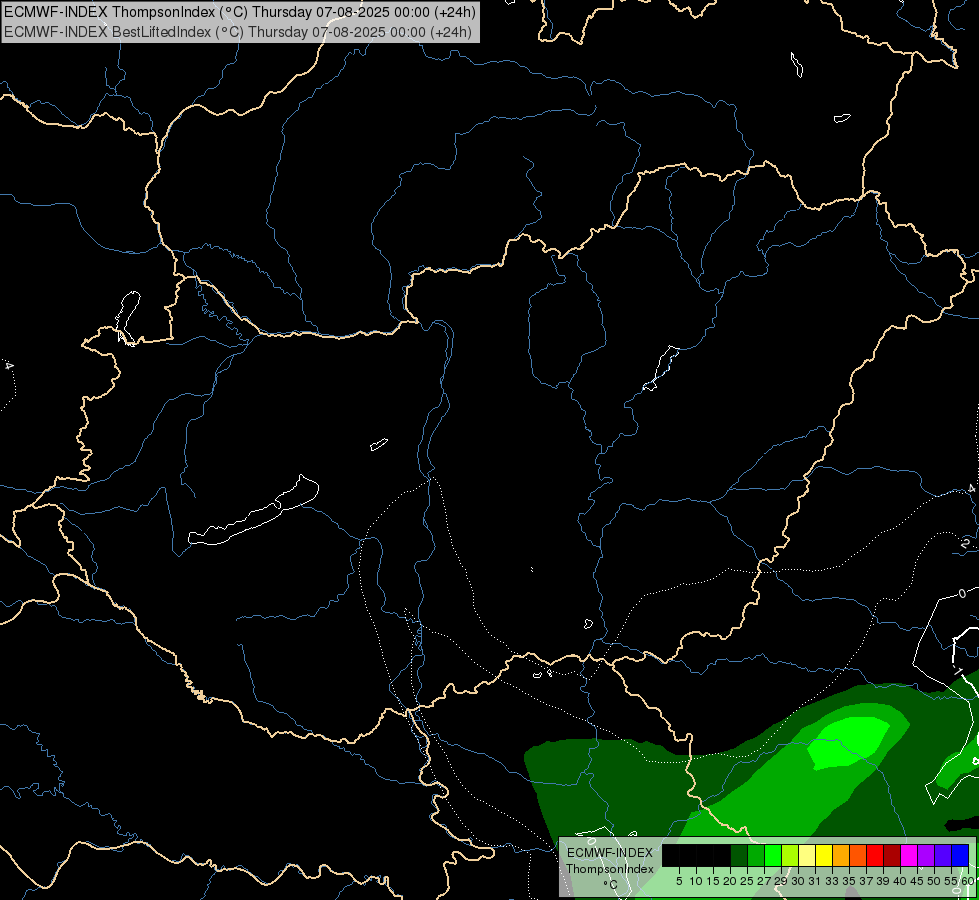Click the lime 29–30 legend swatch

point(790,855)
